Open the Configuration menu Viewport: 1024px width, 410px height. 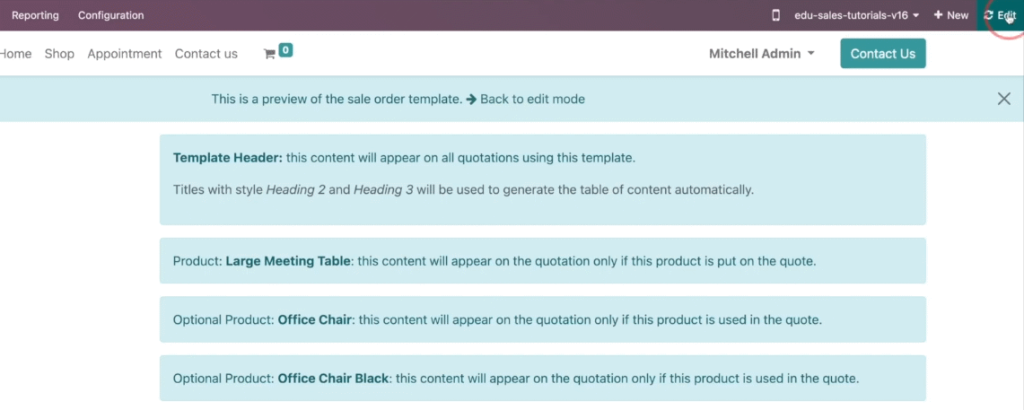point(111,15)
